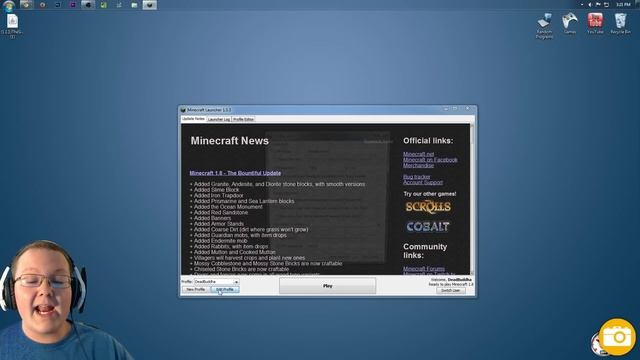This screenshot has height=360, width=640.
Task: Open the Minecraft 1.8 Bountiful Update link
Action: click(235, 173)
